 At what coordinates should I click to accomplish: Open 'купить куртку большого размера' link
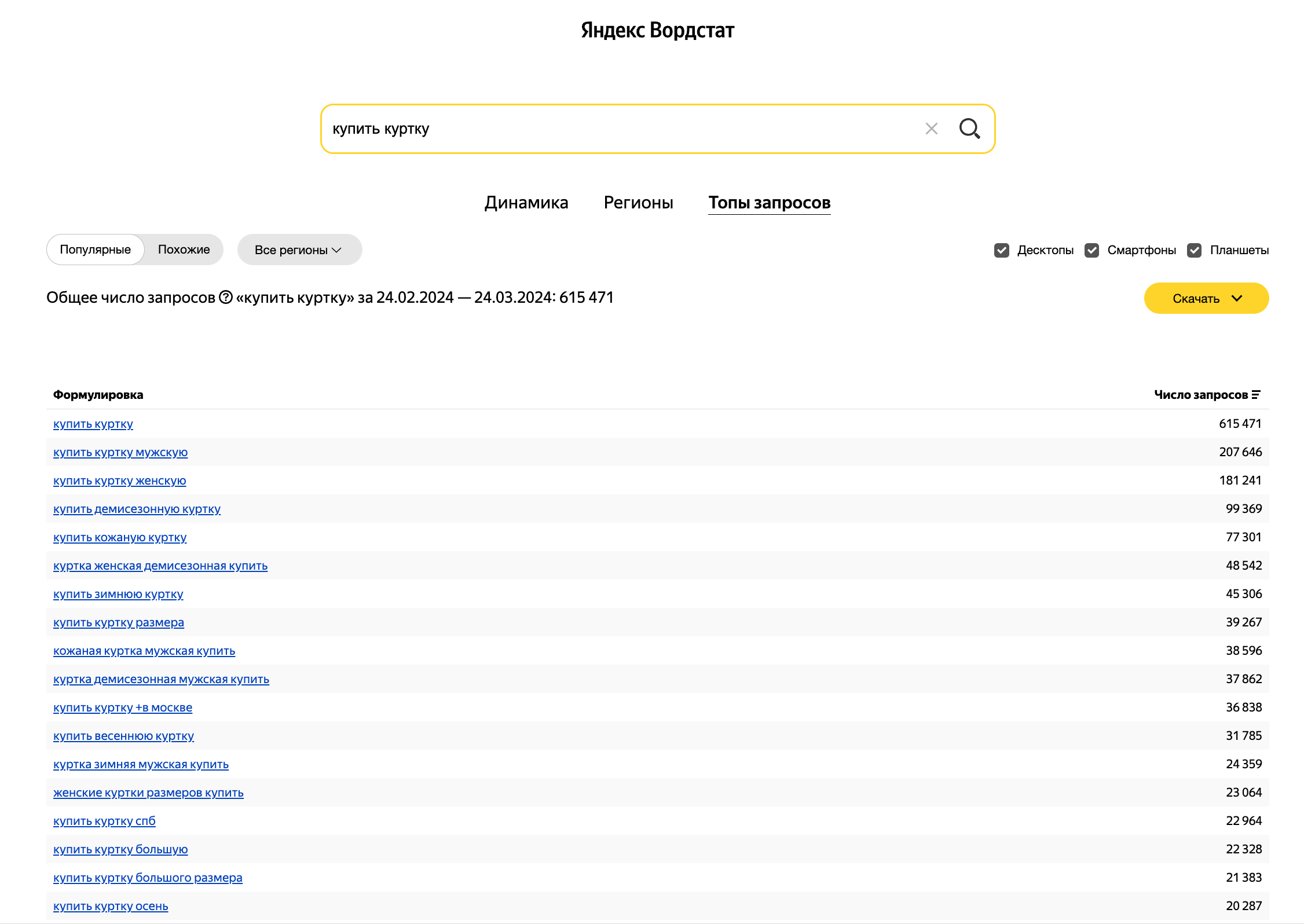(x=148, y=878)
